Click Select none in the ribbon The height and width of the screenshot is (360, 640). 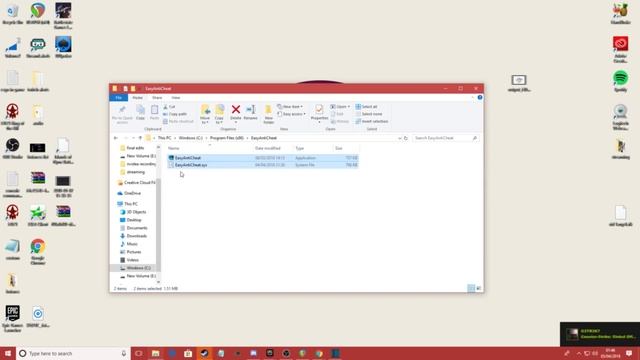369,114
